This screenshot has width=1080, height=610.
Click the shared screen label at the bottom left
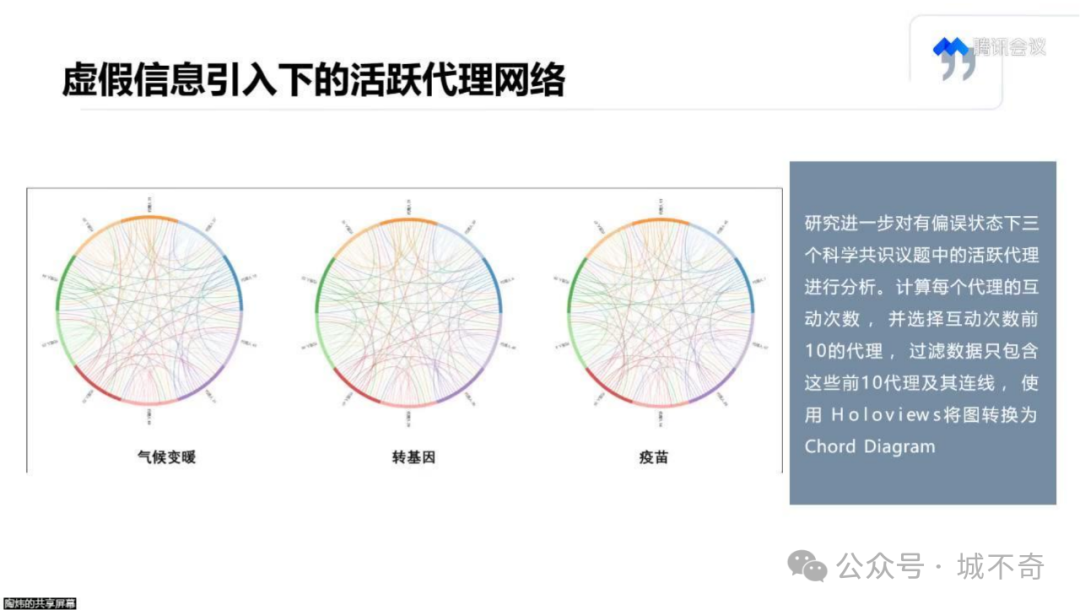pyautogui.click(x=39, y=603)
